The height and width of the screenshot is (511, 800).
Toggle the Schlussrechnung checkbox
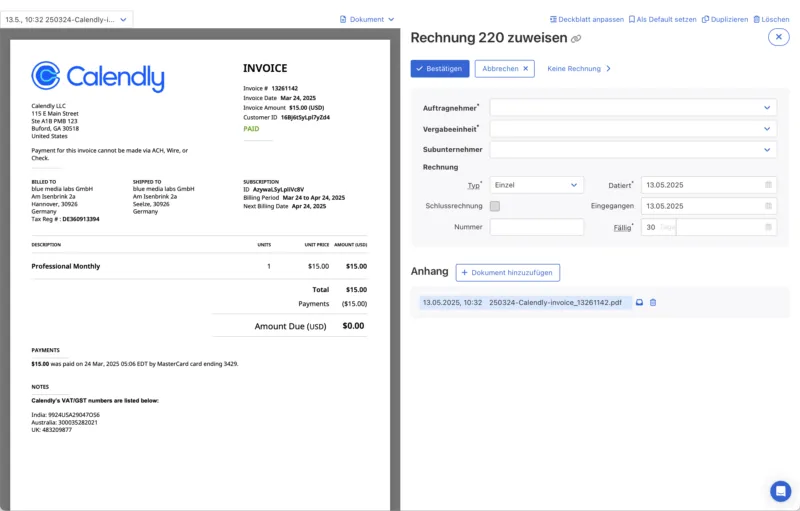(495, 206)
